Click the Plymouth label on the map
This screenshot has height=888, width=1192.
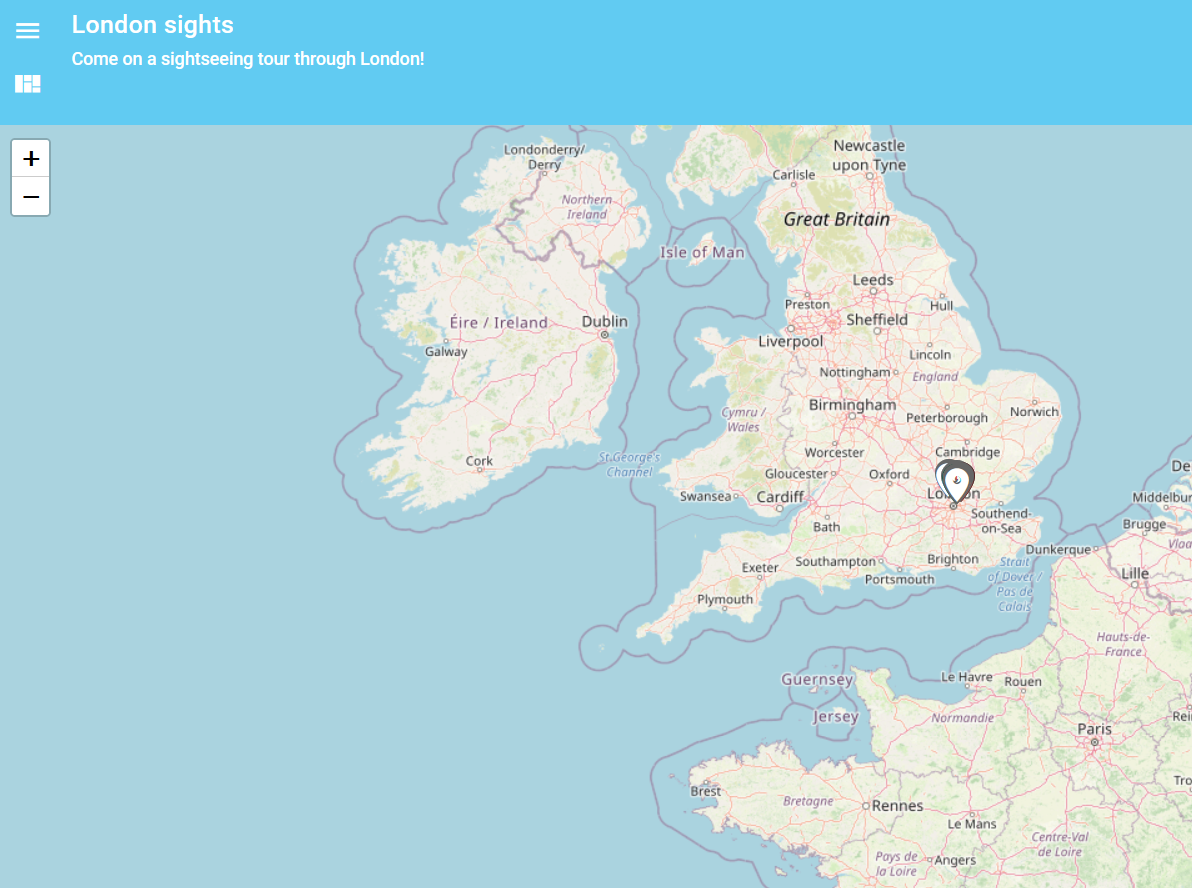tap(725, 599)
